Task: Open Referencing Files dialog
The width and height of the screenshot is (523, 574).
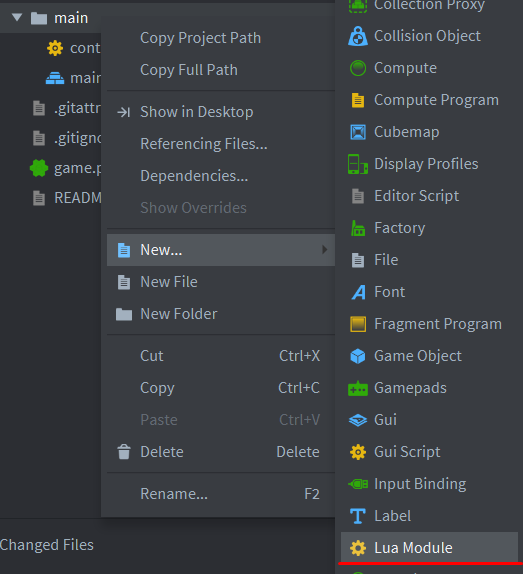Action: coord(204,144)
